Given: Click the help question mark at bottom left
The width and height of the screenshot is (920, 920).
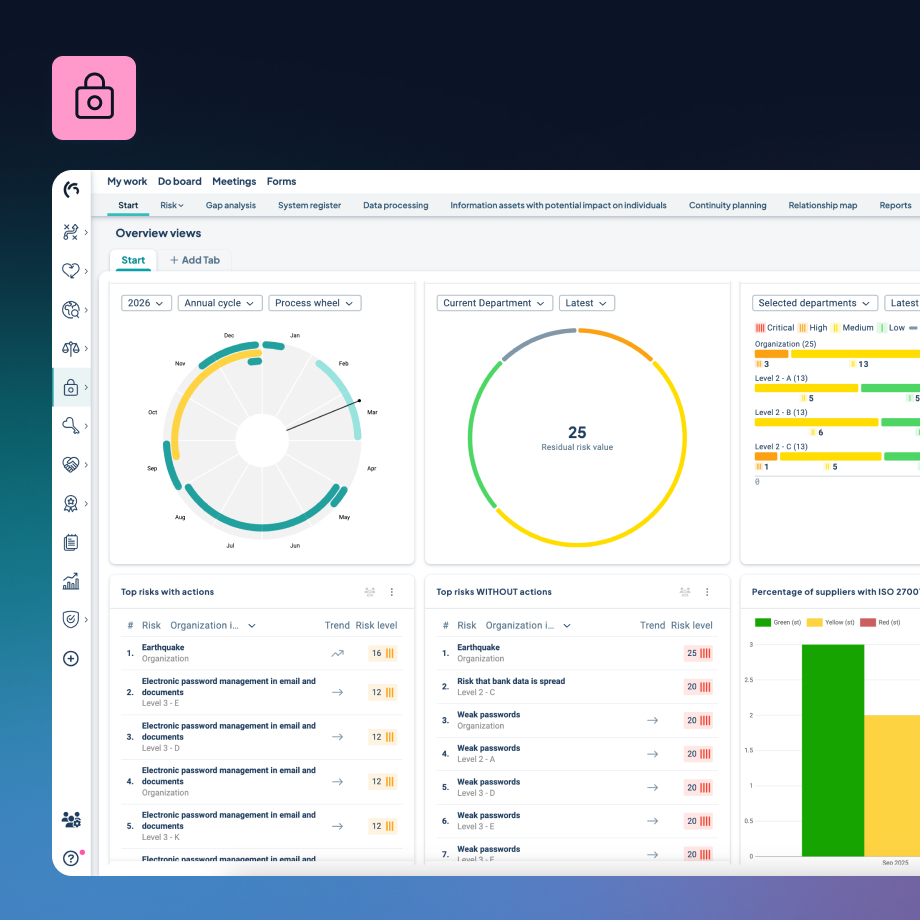Looking at the screenshot, I should [70, 858].
